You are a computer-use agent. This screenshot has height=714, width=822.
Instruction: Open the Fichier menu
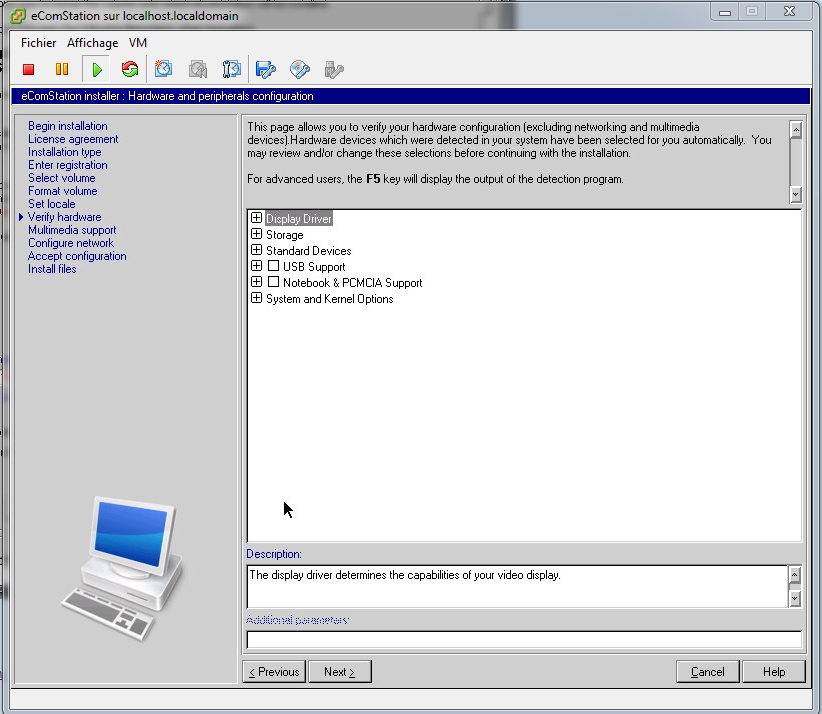coord(39,43)
